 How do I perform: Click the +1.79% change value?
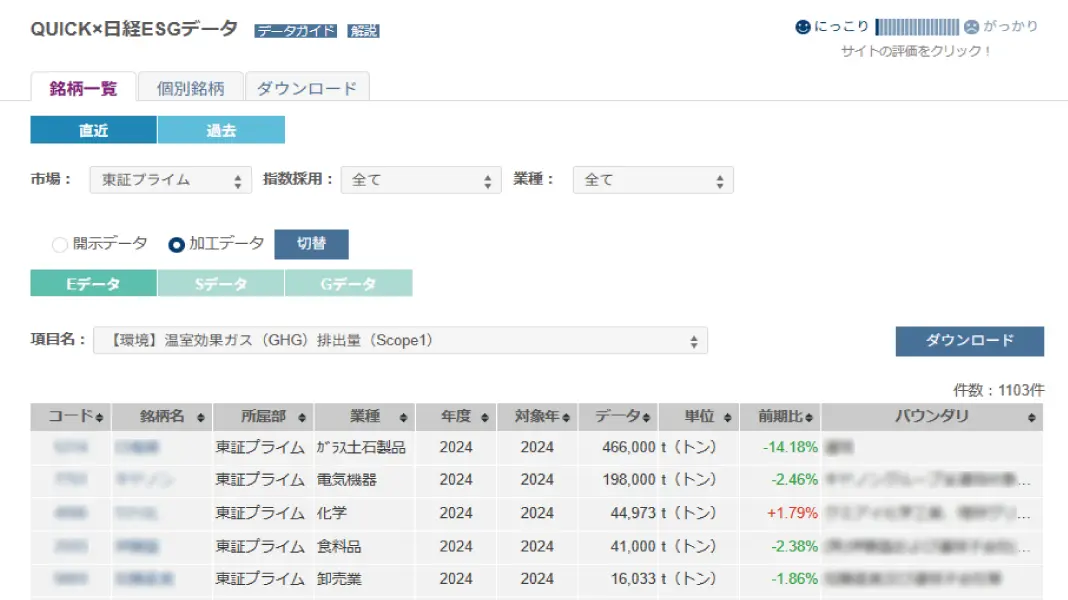click(792, 513)
